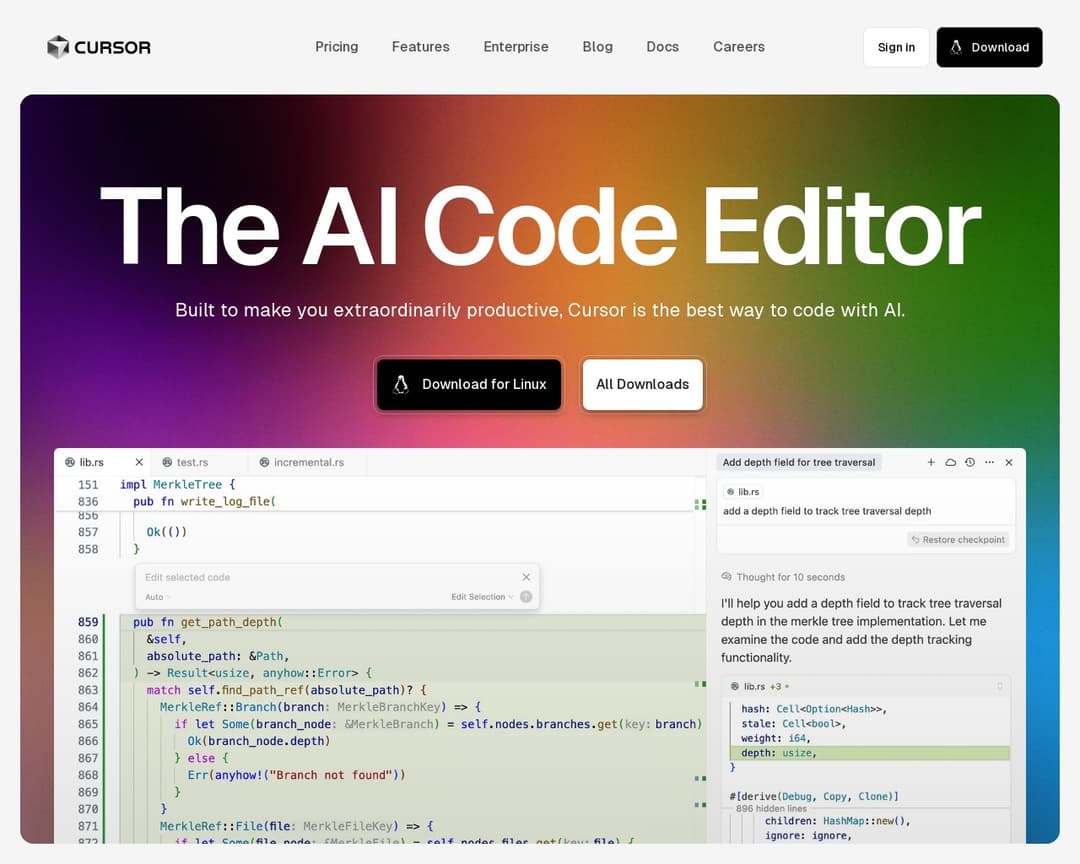Go to the Docs page
This screenshot has height=864, width=1080.
click(x=662, y=47)
